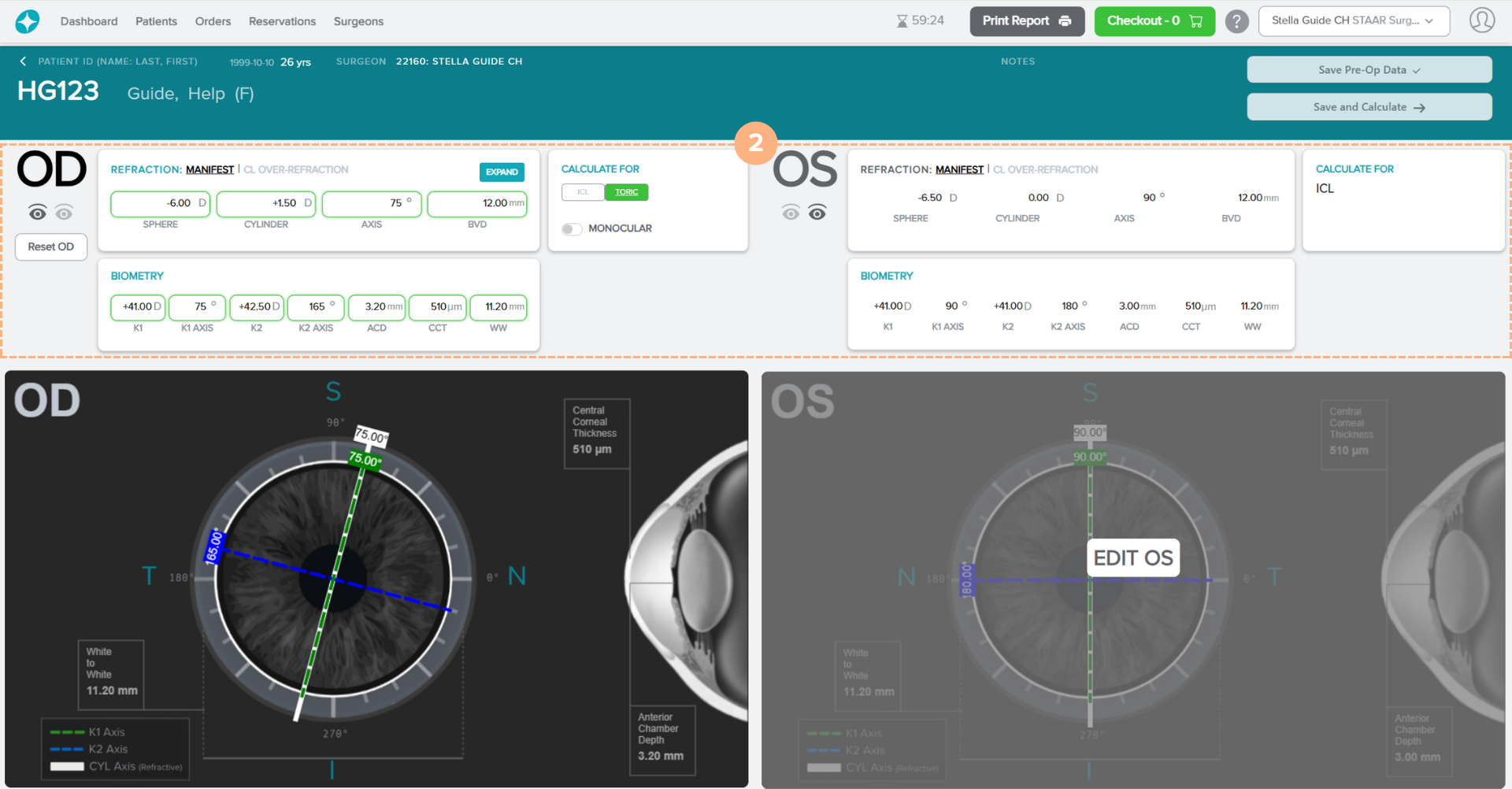Click EXPAND in OD refraction panel
Image resolution: width=1512 pixels, height=789 pixels.
(502, 172)
